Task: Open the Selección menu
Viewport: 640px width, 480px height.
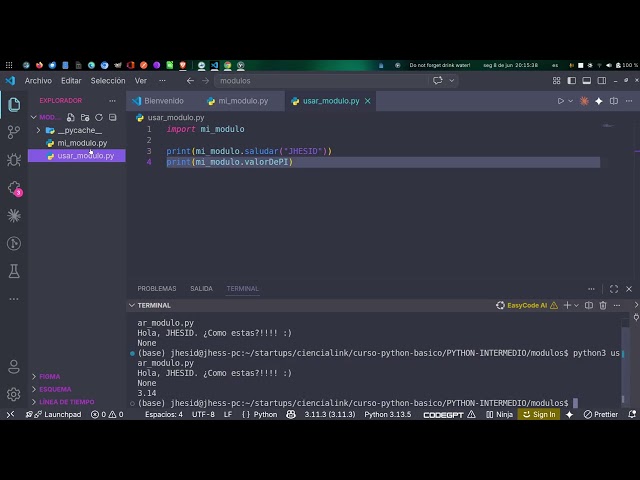Action: tap(108, 81)
